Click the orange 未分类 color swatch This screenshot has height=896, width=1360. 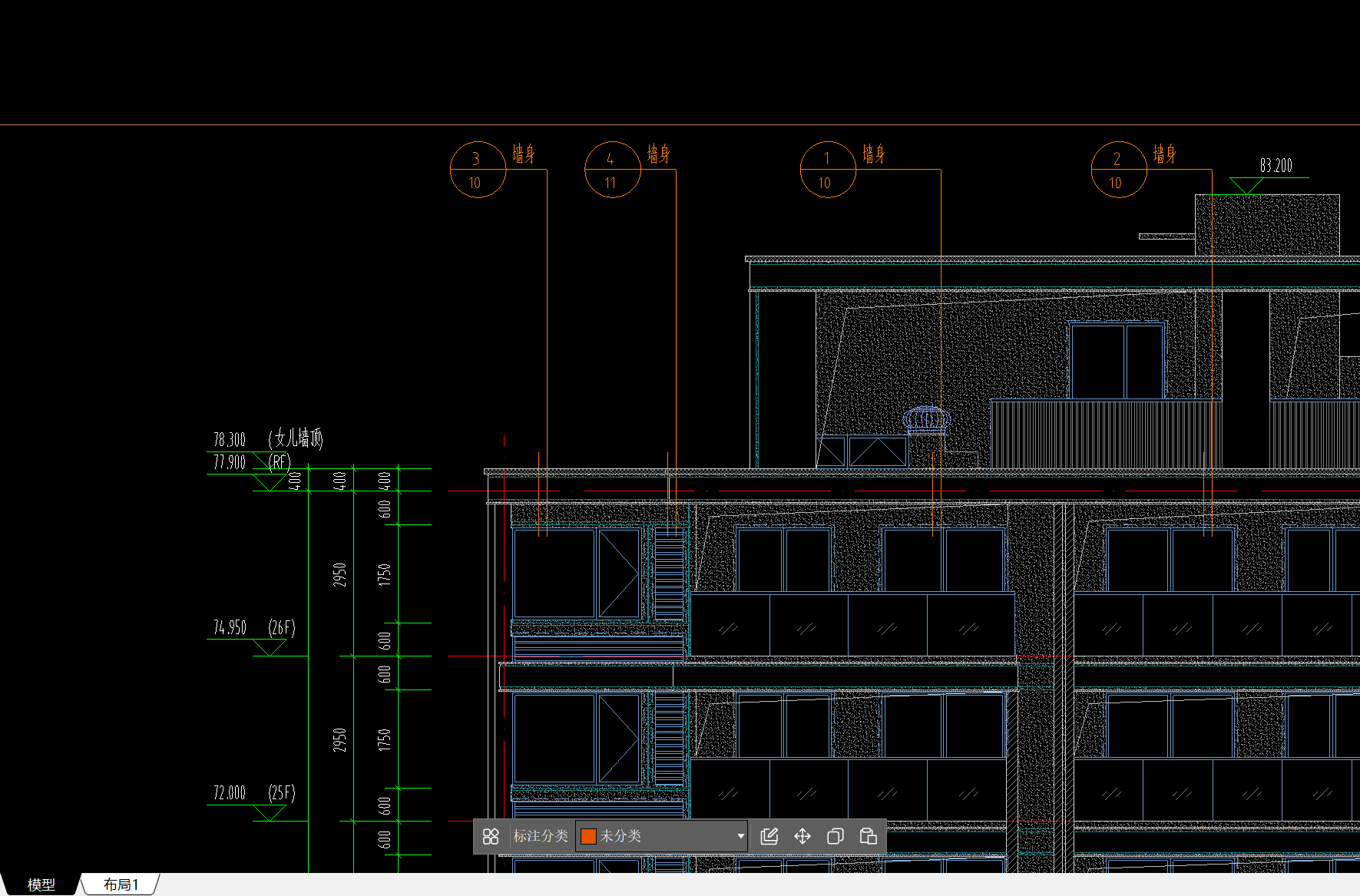click(x=588, y=836)
